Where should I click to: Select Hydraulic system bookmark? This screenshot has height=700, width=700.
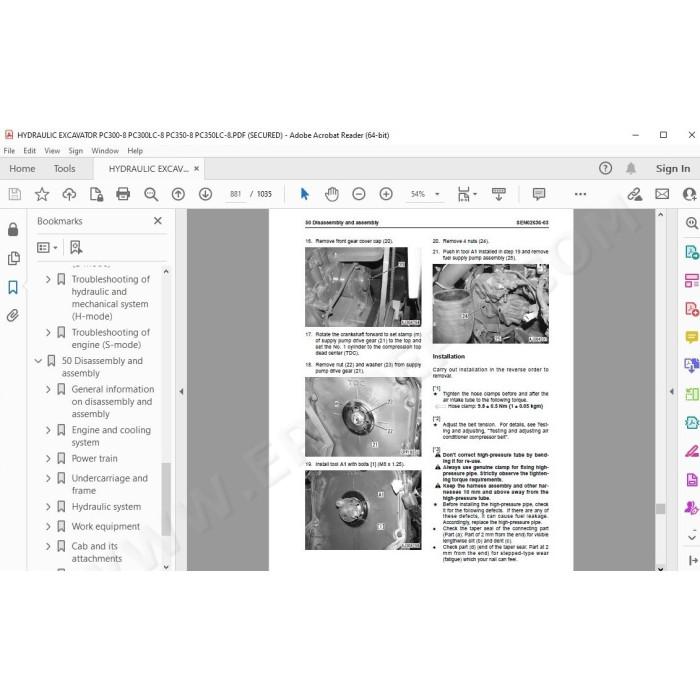point(106,507)
